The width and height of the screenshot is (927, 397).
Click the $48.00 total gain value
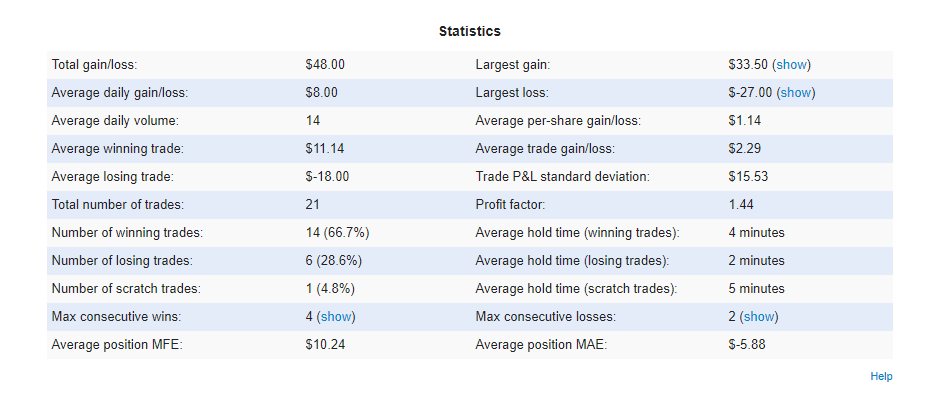tap(325, 65)
